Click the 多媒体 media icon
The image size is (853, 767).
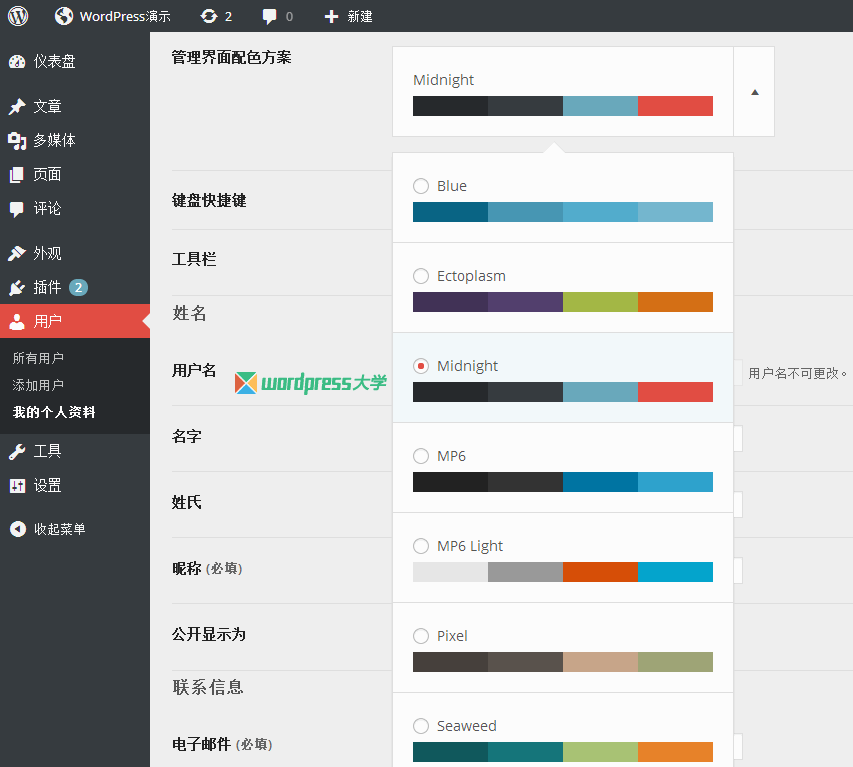click(17, 140)
